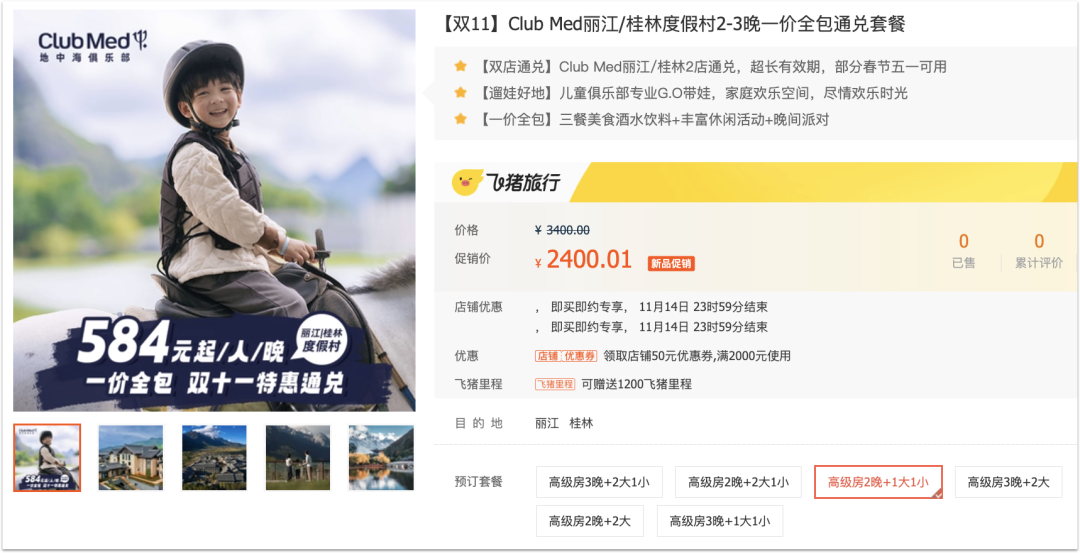Image resolution: width=1080 pixels, height=553 pixels.
Task: Select package 高级房3晚+1大1小
Action: (x=720, y=521)
